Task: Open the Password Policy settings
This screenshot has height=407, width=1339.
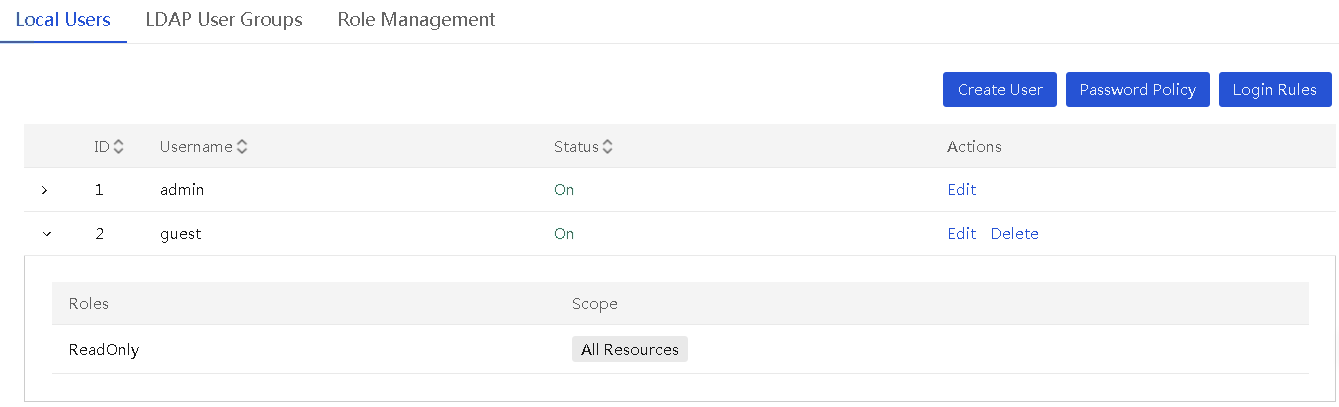Action: [x=1138, y=89]
